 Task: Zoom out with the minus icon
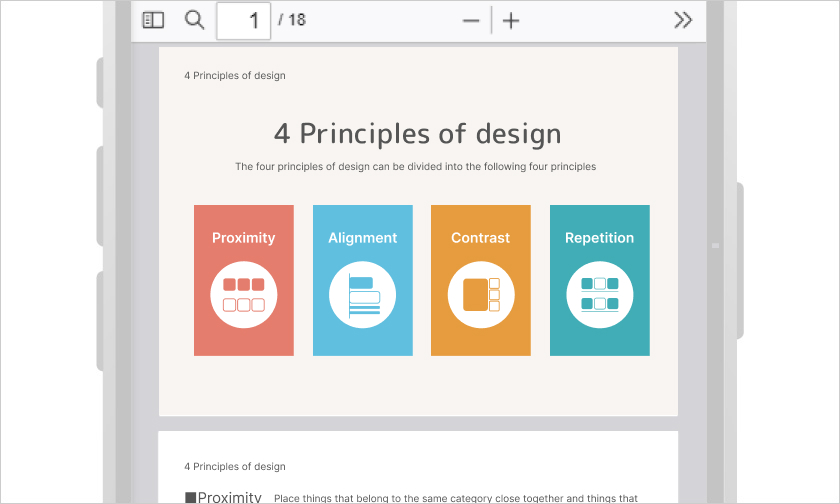[x=471, y=21]
